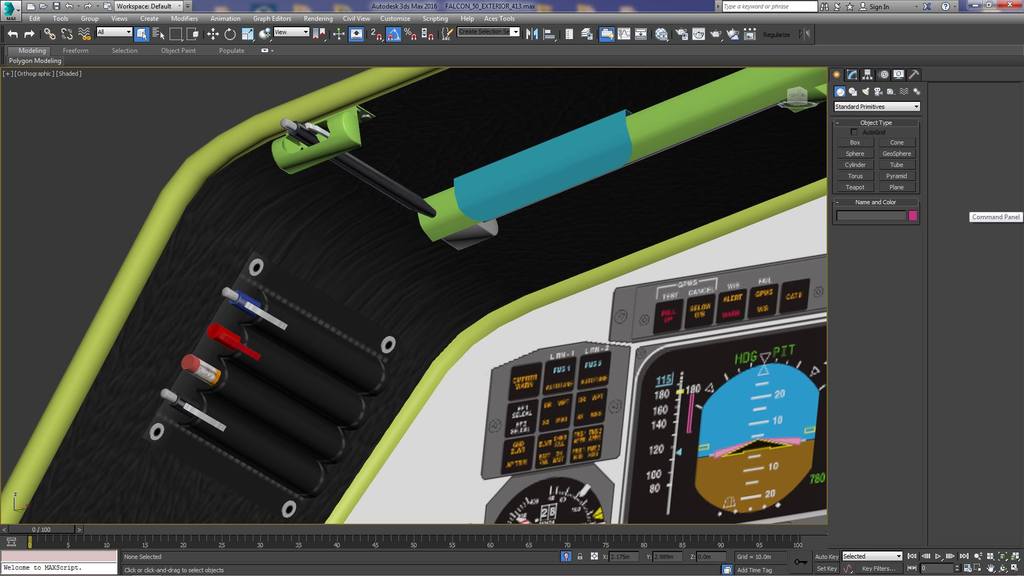Click the magenta object color swatch
1024x576 pixels.
pos(913,215)
